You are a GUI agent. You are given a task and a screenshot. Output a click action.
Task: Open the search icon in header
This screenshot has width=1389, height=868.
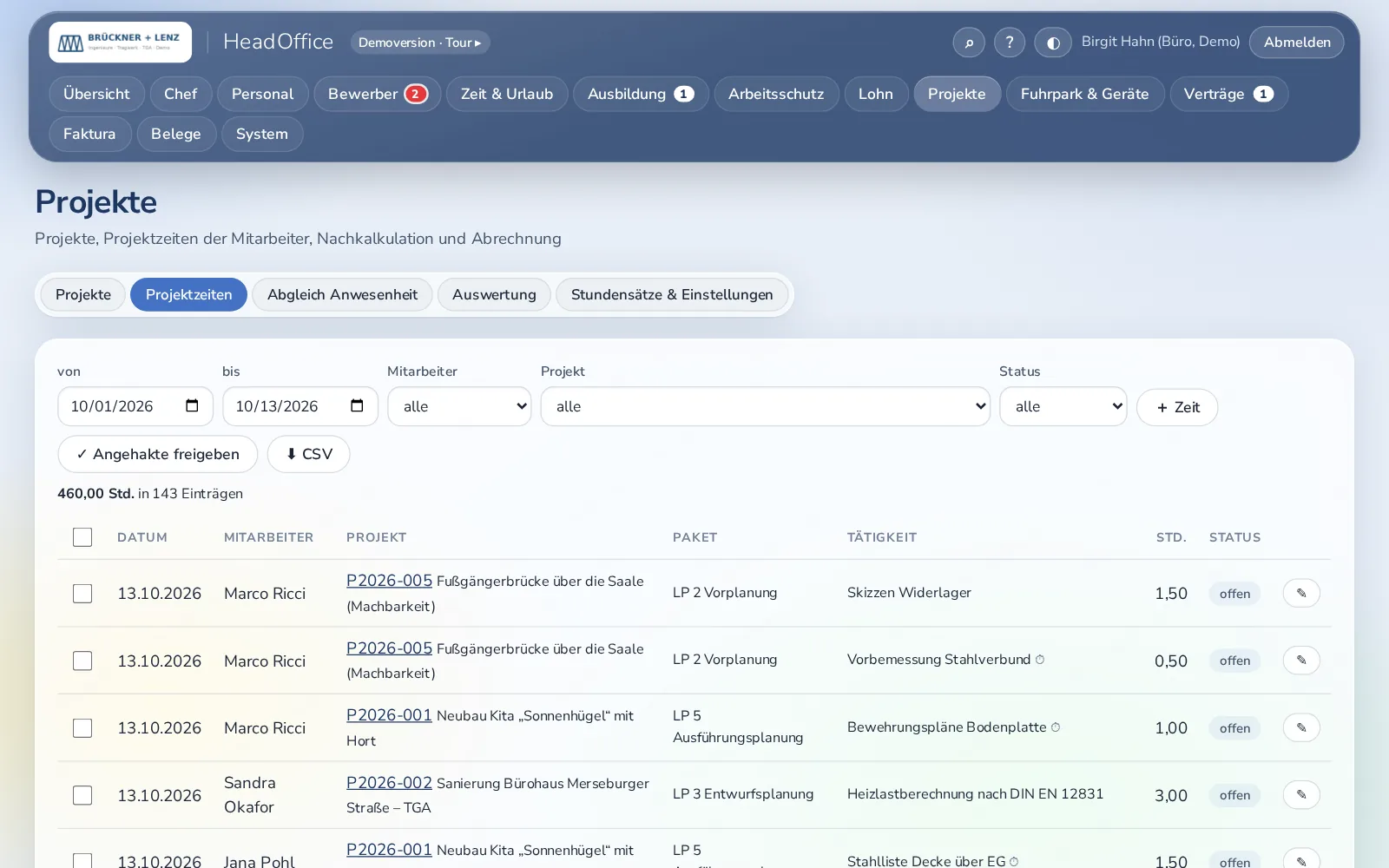point(969,43)
